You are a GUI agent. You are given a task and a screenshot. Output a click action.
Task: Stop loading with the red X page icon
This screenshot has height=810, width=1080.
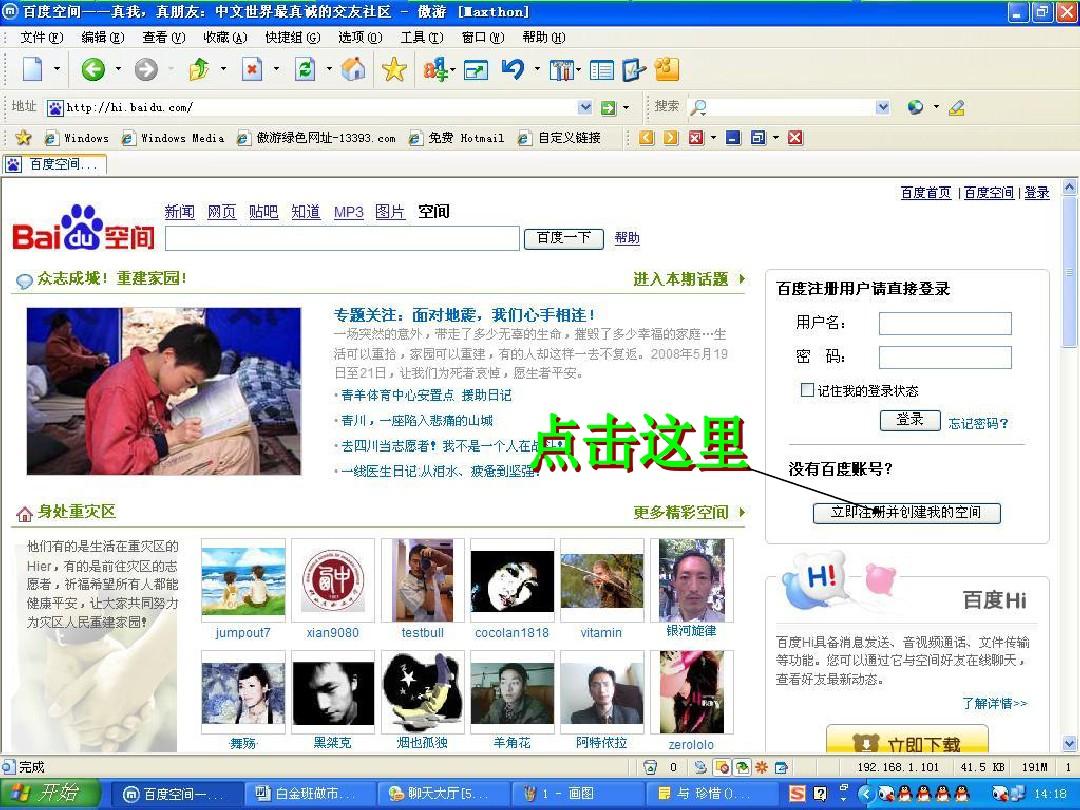(252, 69)
